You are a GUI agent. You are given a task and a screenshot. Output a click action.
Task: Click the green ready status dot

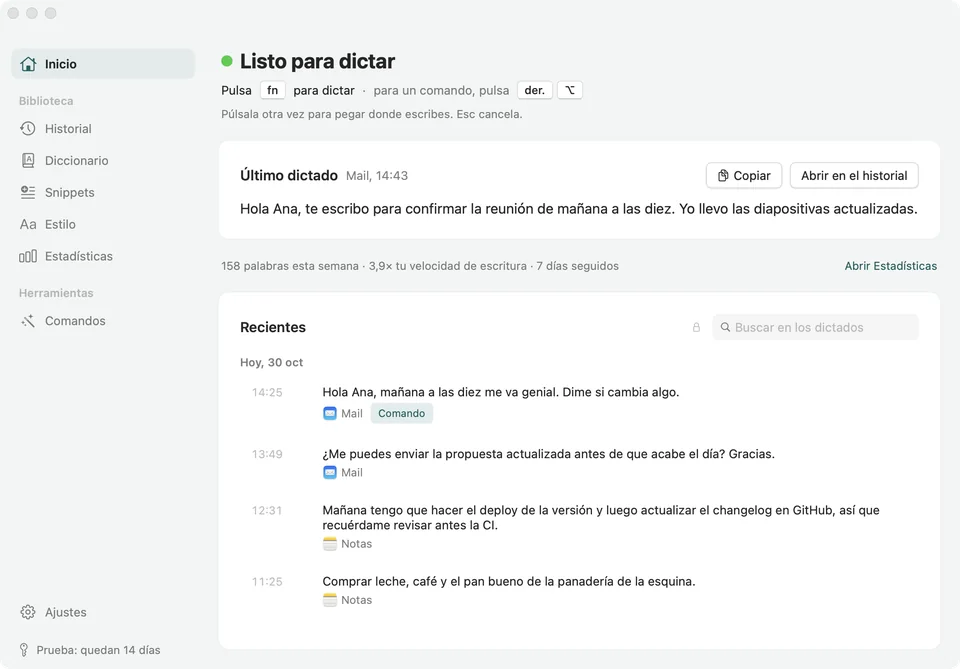pyautogui.click(x=227, y=61)
